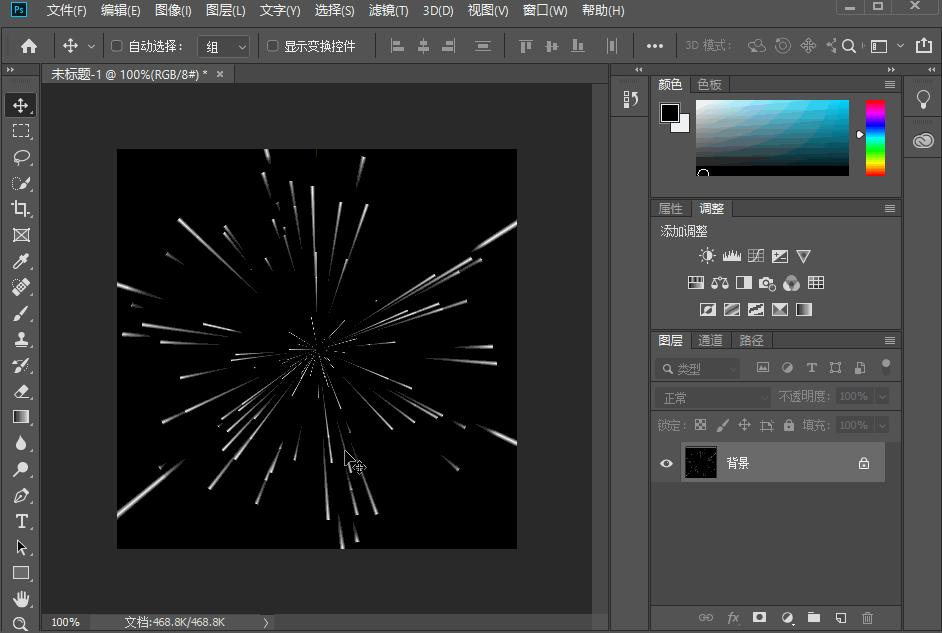Click the Home button in options bar
Viewport: 942px width, 633px height.
point(29,46)
